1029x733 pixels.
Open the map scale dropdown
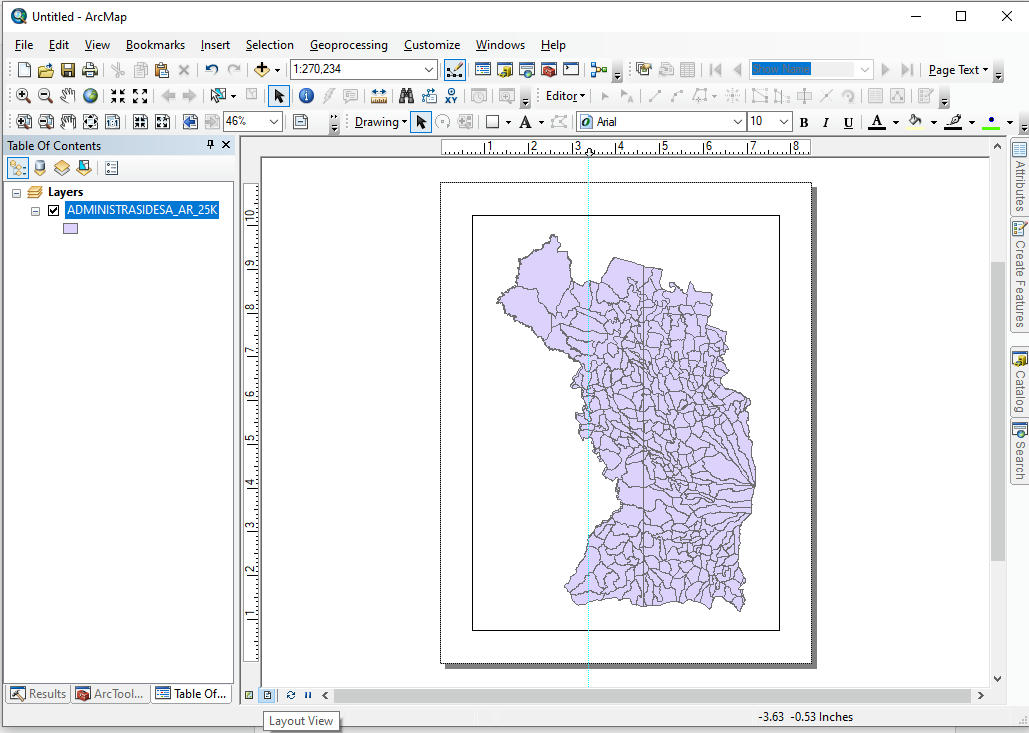coord(429,70)
